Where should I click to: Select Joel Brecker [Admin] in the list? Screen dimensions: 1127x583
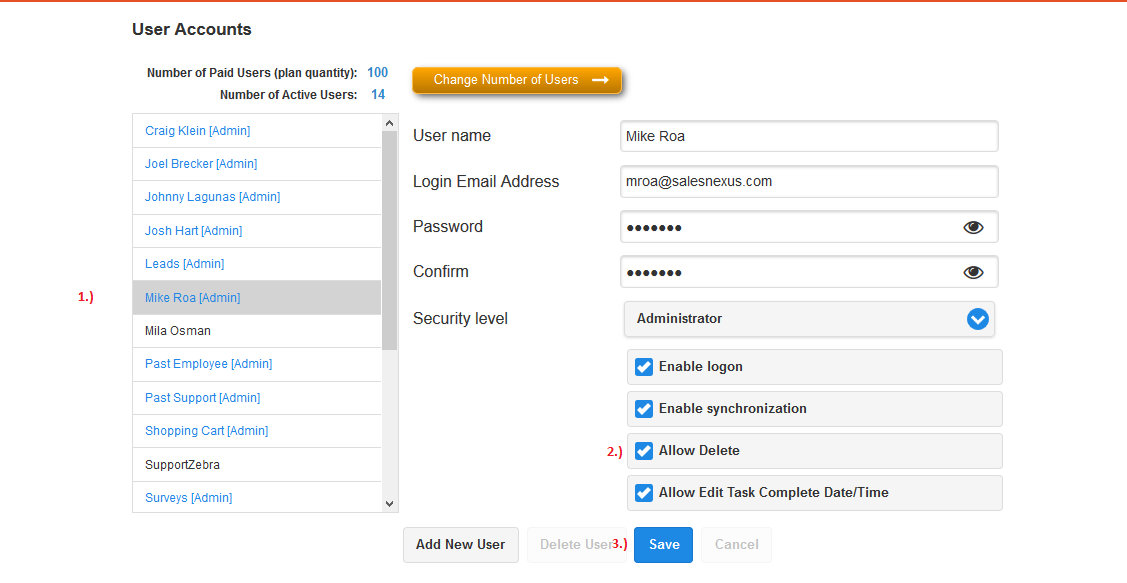[x=200, y=164]
